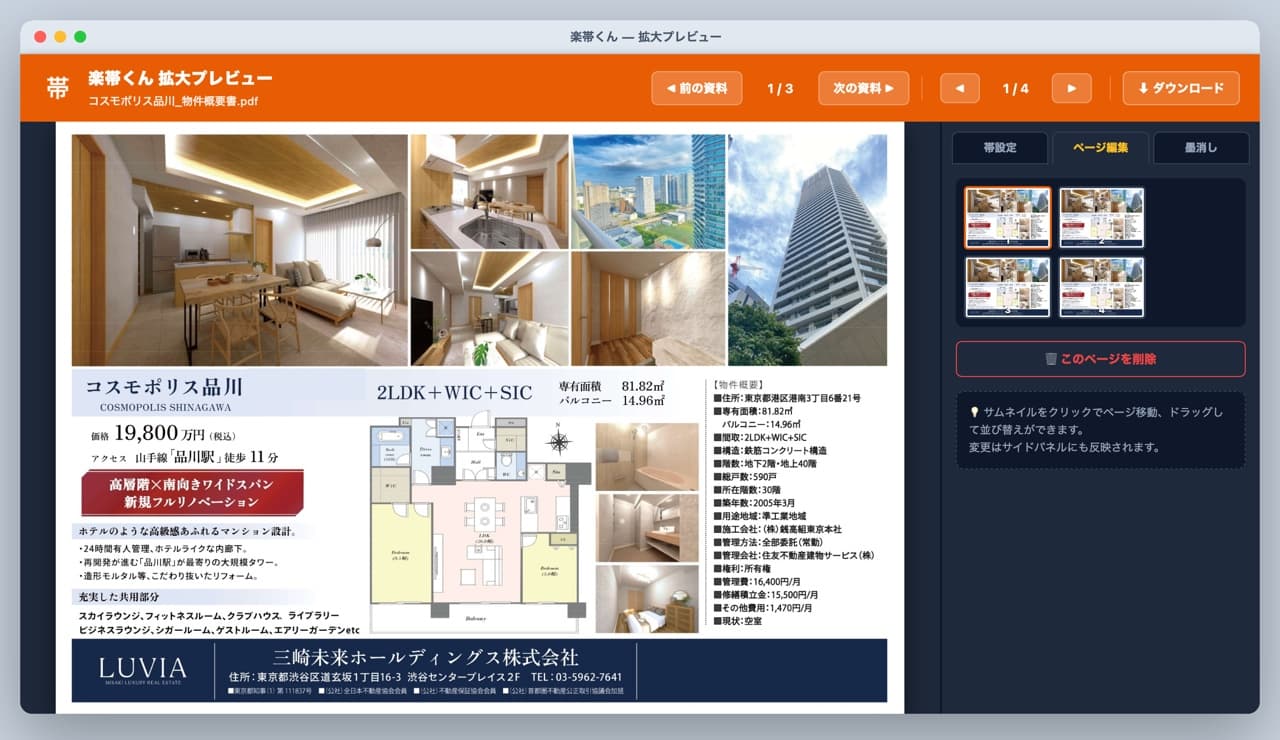This screenshot has height=740, width=1280.
Task: Click the LUVIA logo in footer band
Action: pos(142,670)
